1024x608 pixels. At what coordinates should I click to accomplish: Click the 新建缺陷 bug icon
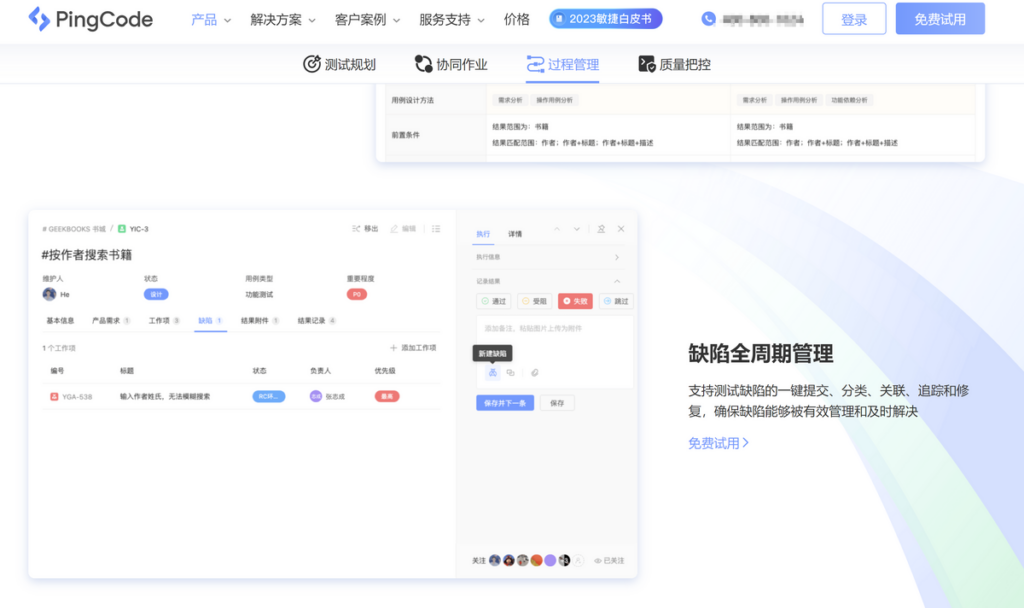pyautogui.click(x=492, y=372)
